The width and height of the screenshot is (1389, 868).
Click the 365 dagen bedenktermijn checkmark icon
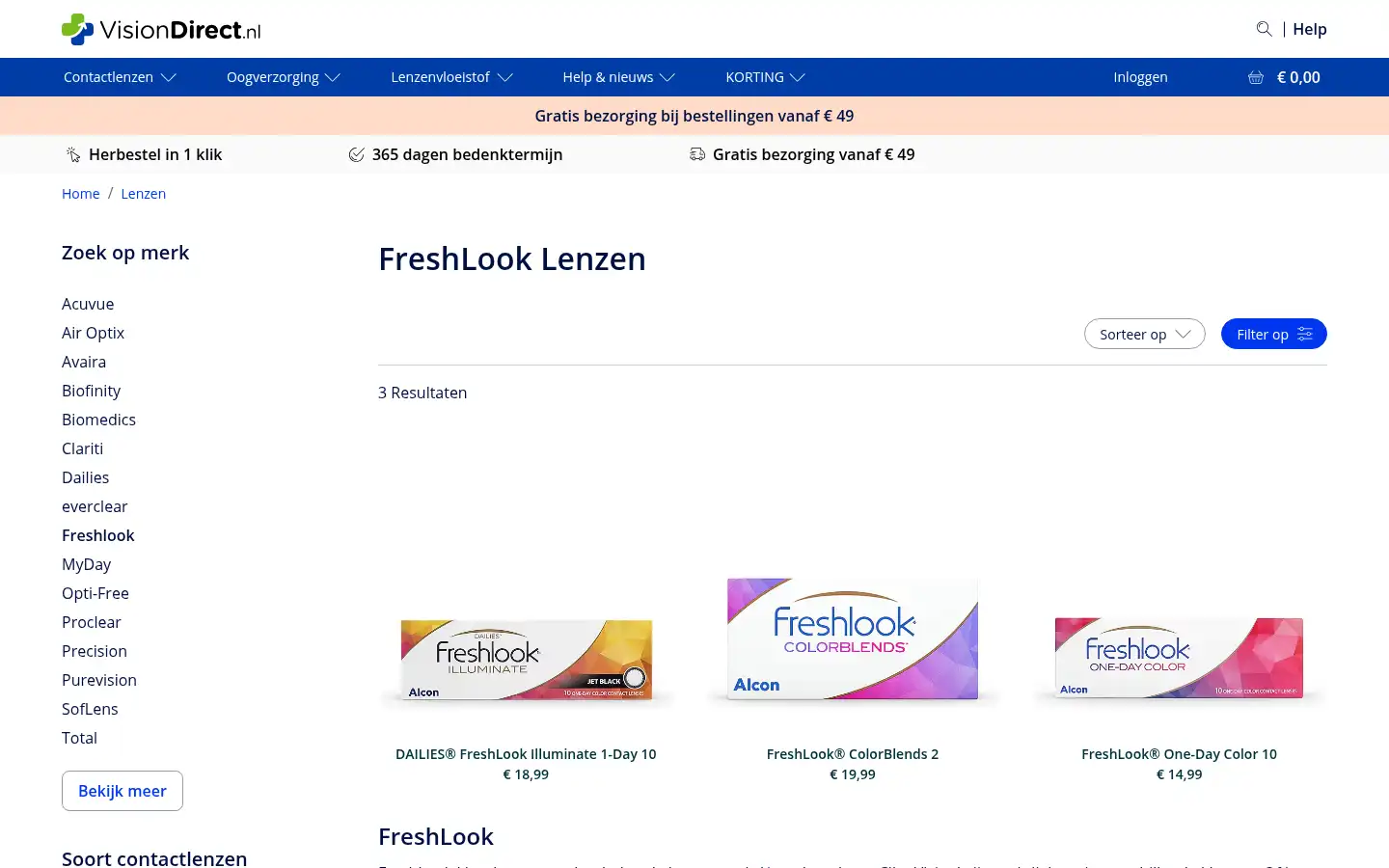click(x=357, y=154)
